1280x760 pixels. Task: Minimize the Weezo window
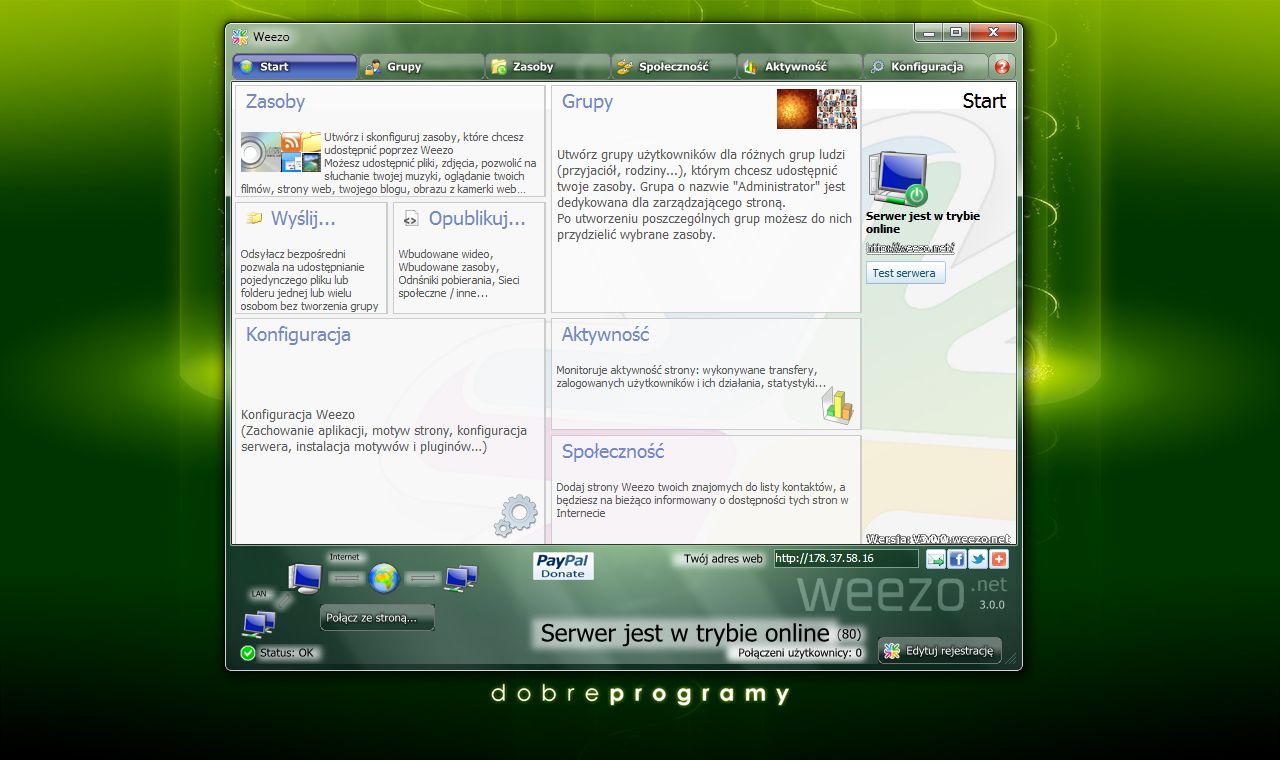tap(929, 33)
